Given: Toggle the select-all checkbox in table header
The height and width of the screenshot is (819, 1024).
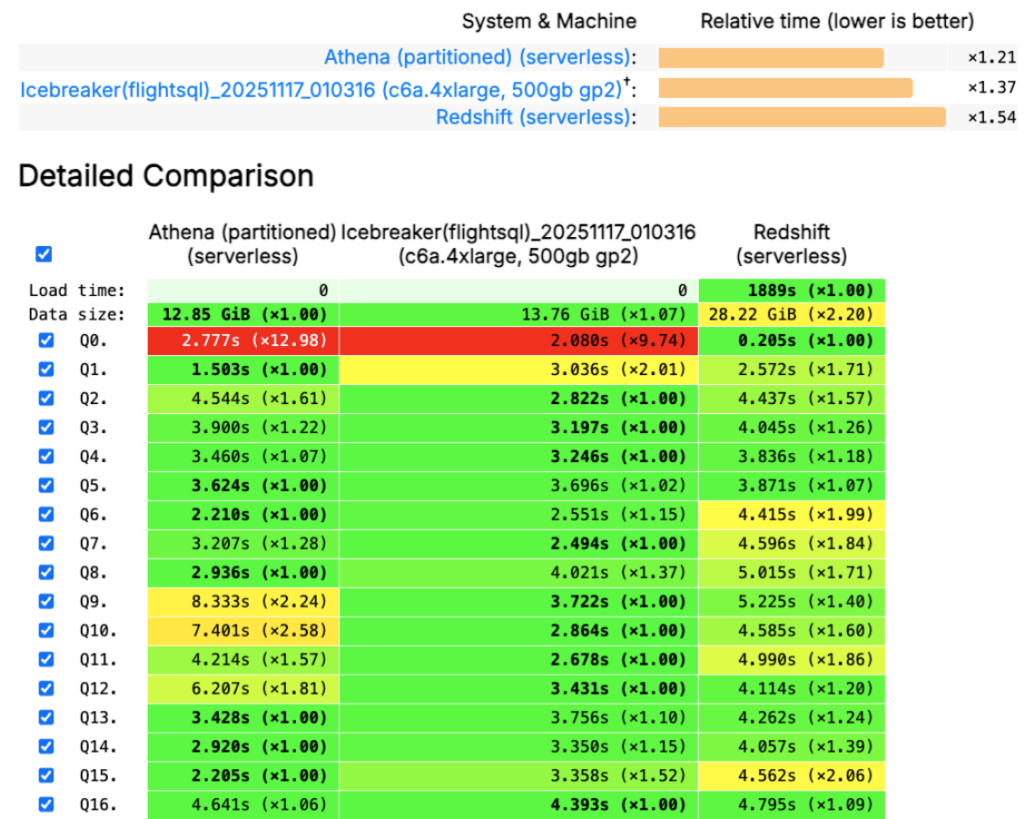Looking at the screenshot, I should (43, 254).
